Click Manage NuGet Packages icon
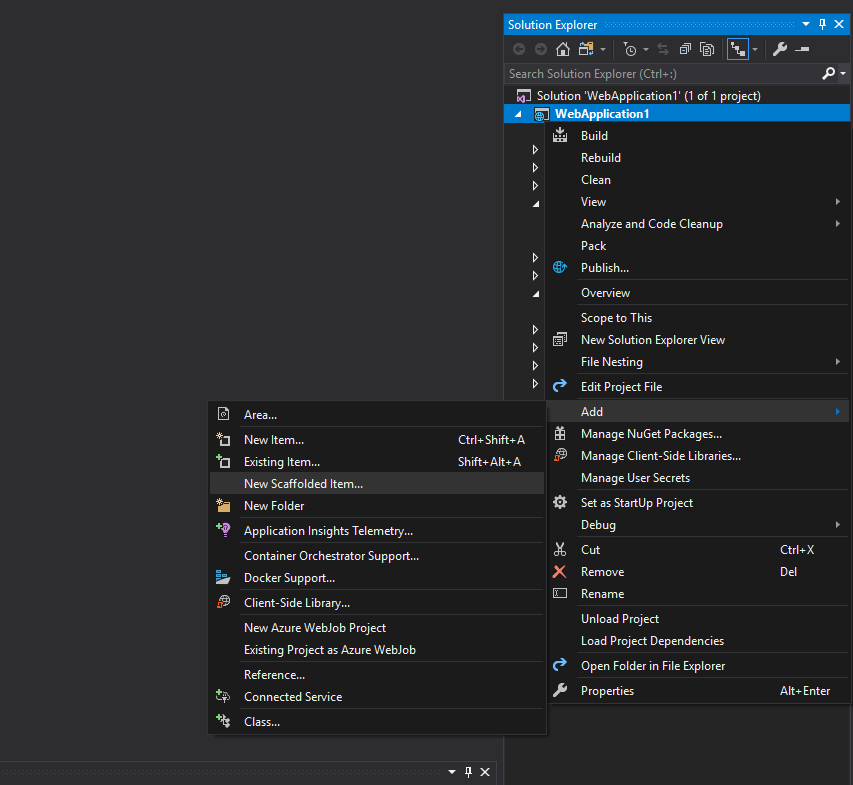Image resolution: width=853 pixels, height=785 pixels. coord(560,434)
